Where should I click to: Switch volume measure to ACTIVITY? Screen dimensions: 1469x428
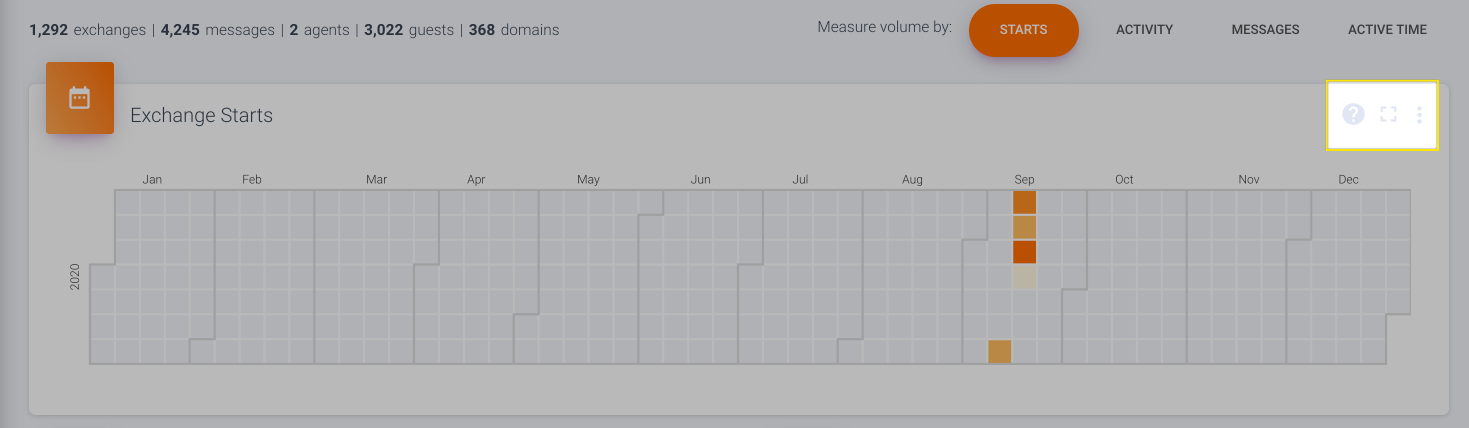click(1144, 30)
